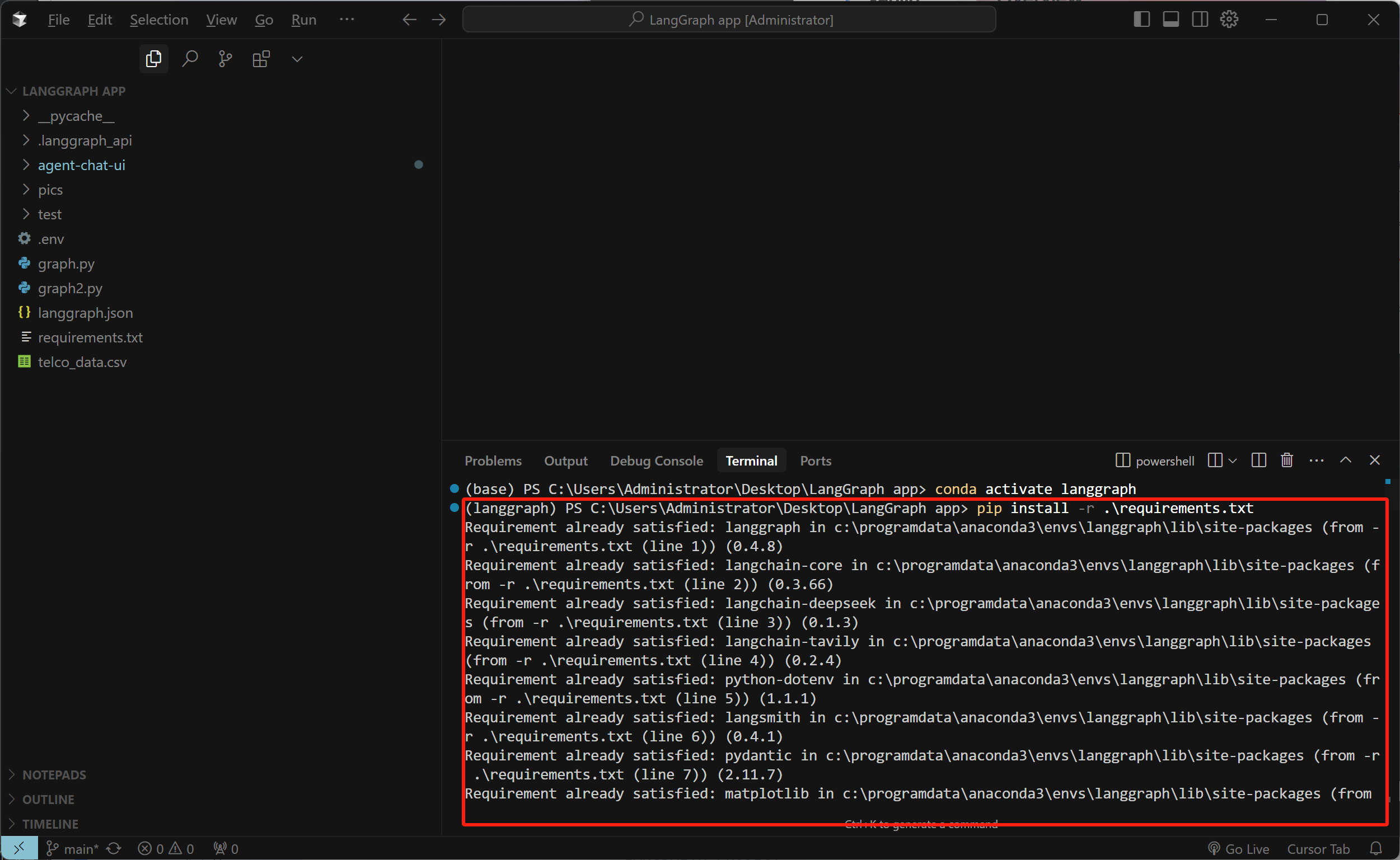1400x860 pixels.
Task: Kill terminal with the trash icon
Action: 1287,460
